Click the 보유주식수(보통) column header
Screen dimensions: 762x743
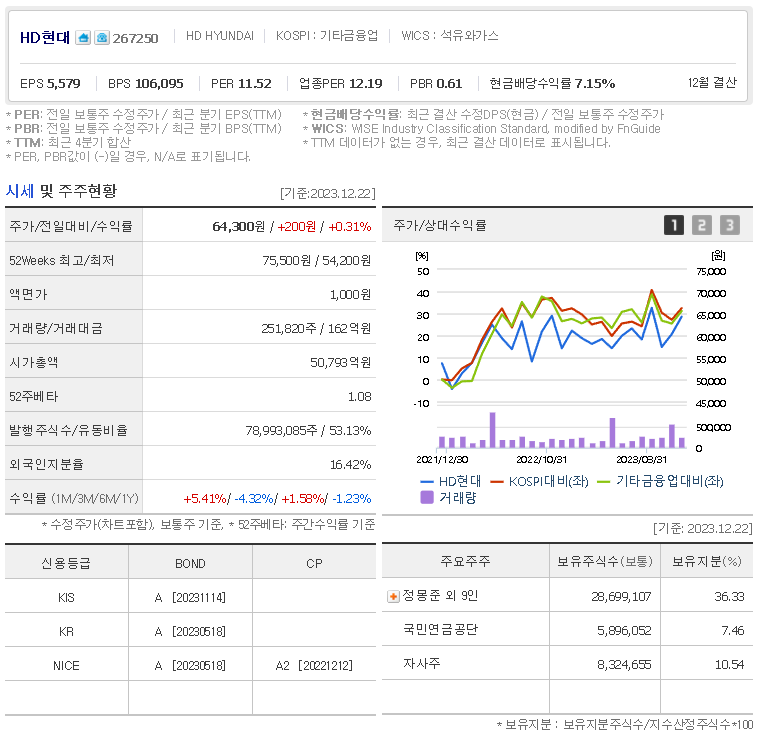pyautogui.click(x=605, y=562)
